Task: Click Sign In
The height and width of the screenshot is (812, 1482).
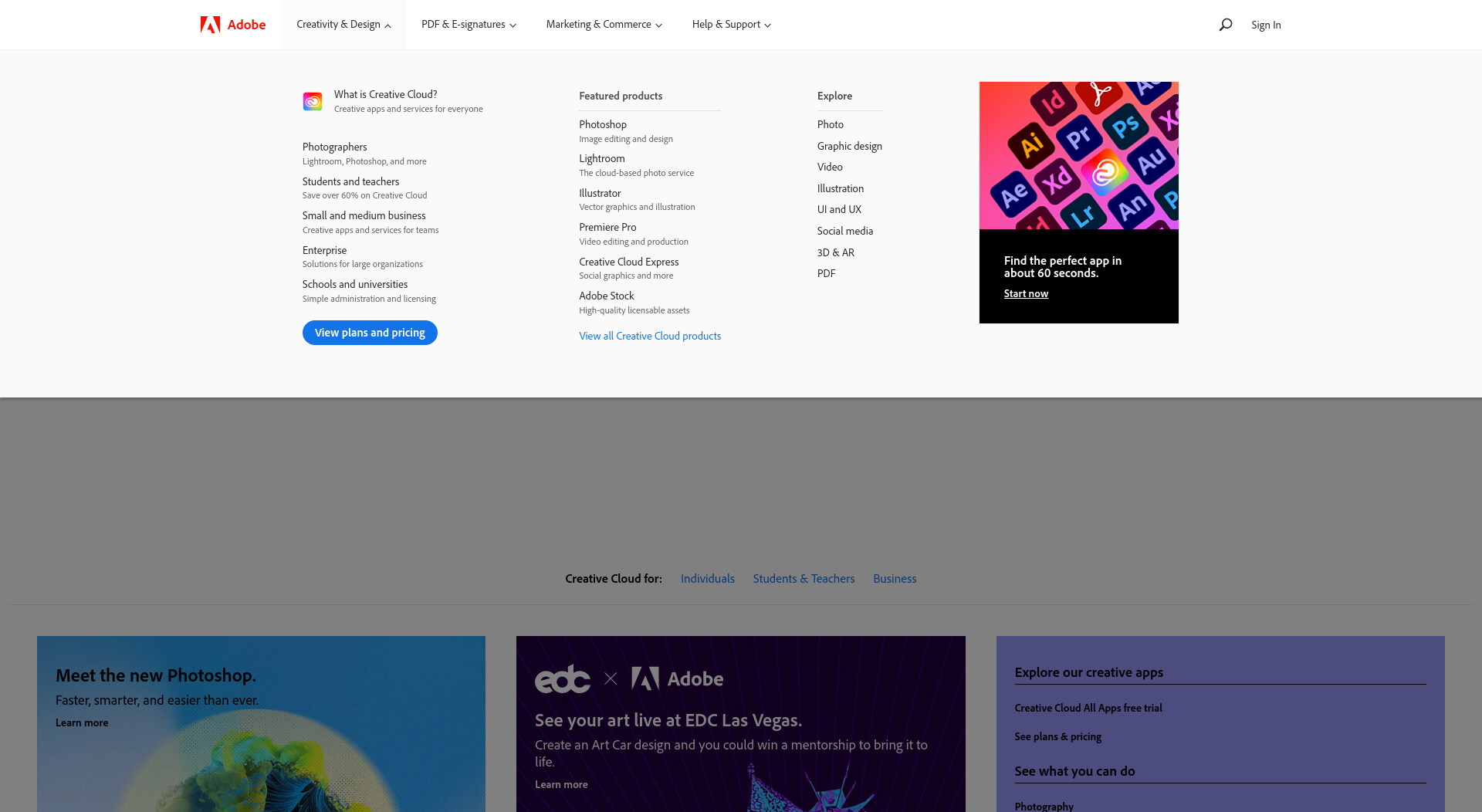Action: [1266, 25]
